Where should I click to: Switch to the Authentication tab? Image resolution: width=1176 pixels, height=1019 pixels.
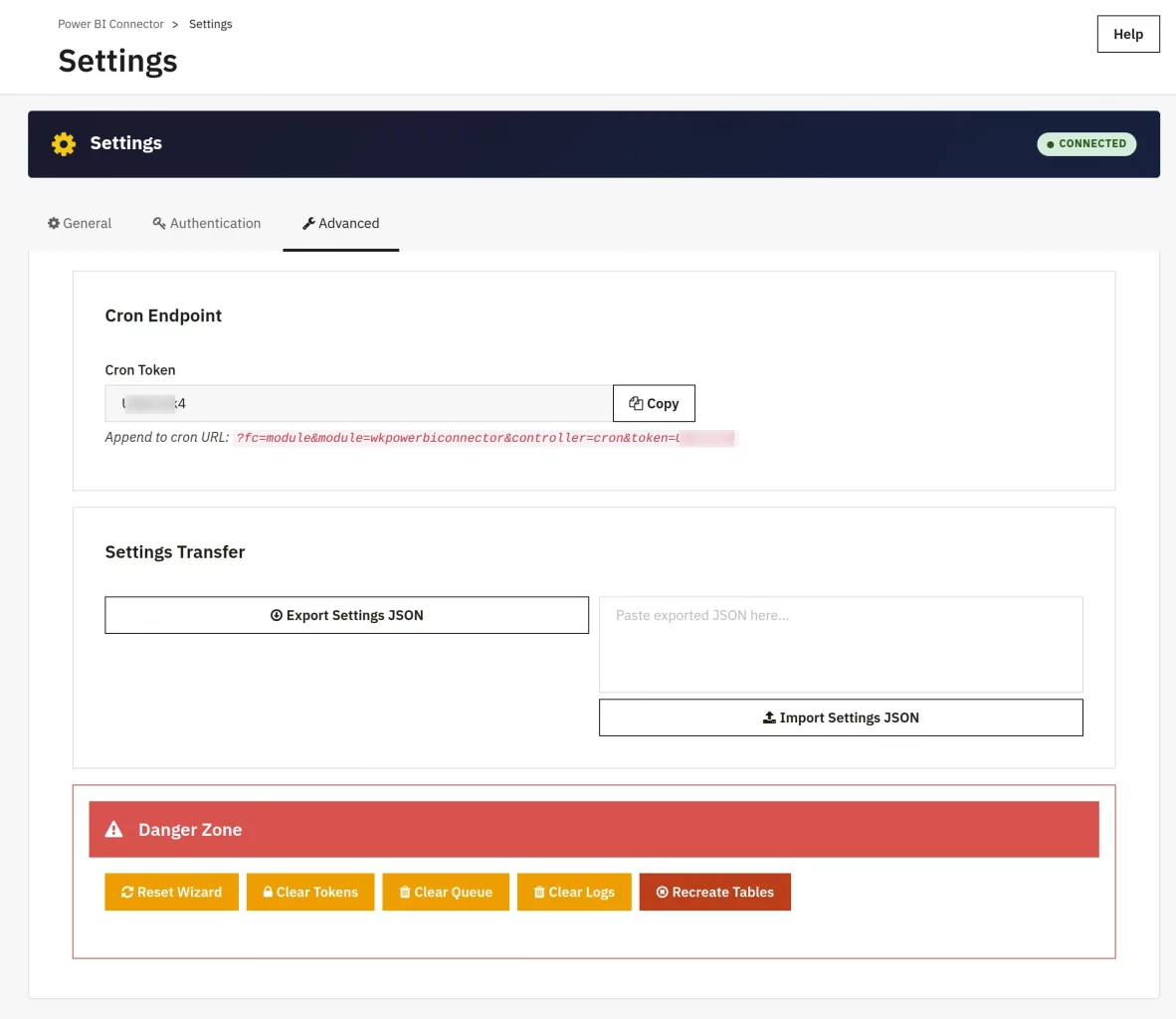point(206,223)
